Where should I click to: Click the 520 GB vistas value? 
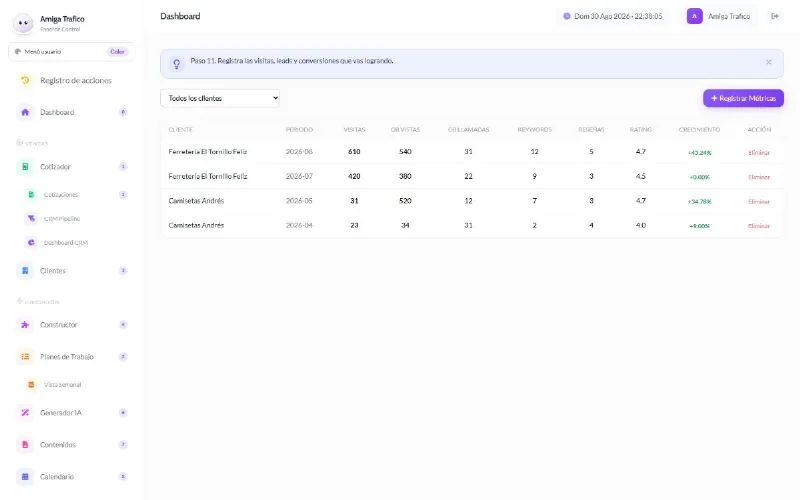pyautogui.click(x=405, y=201)
